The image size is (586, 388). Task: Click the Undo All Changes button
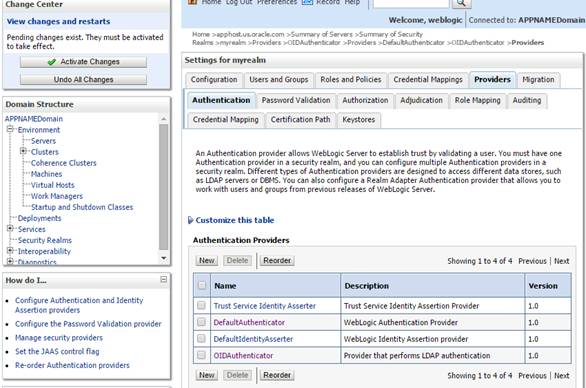point(83,80)
